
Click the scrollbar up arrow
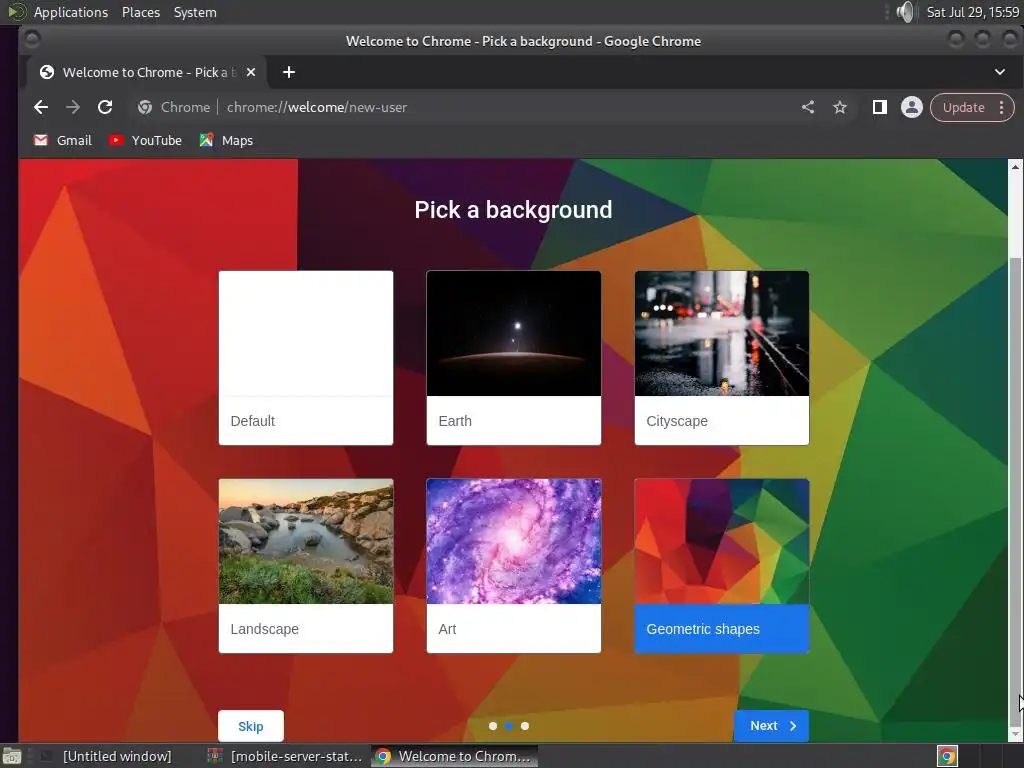1015,167
